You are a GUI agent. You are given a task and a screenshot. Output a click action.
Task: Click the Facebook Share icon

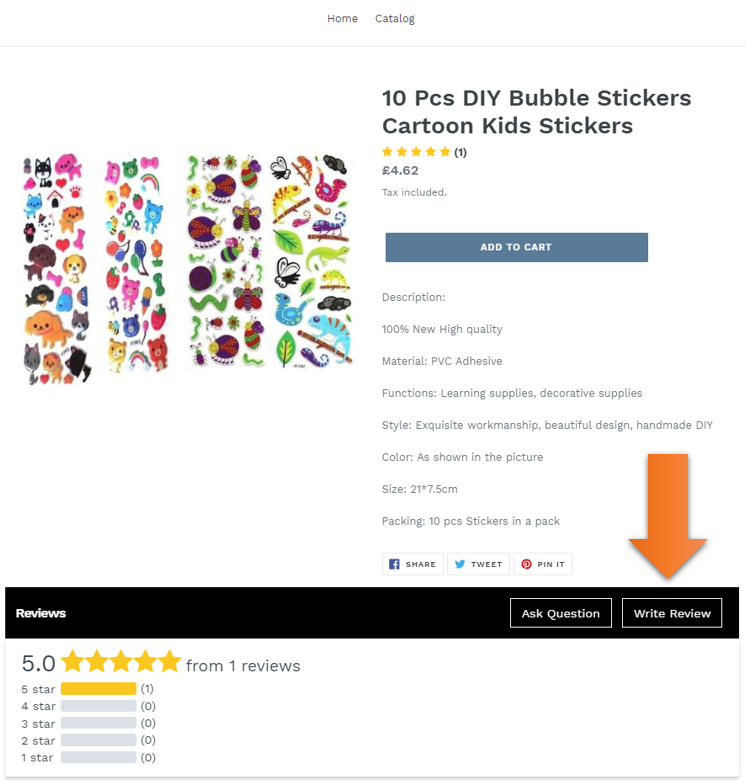pos(394,564)
